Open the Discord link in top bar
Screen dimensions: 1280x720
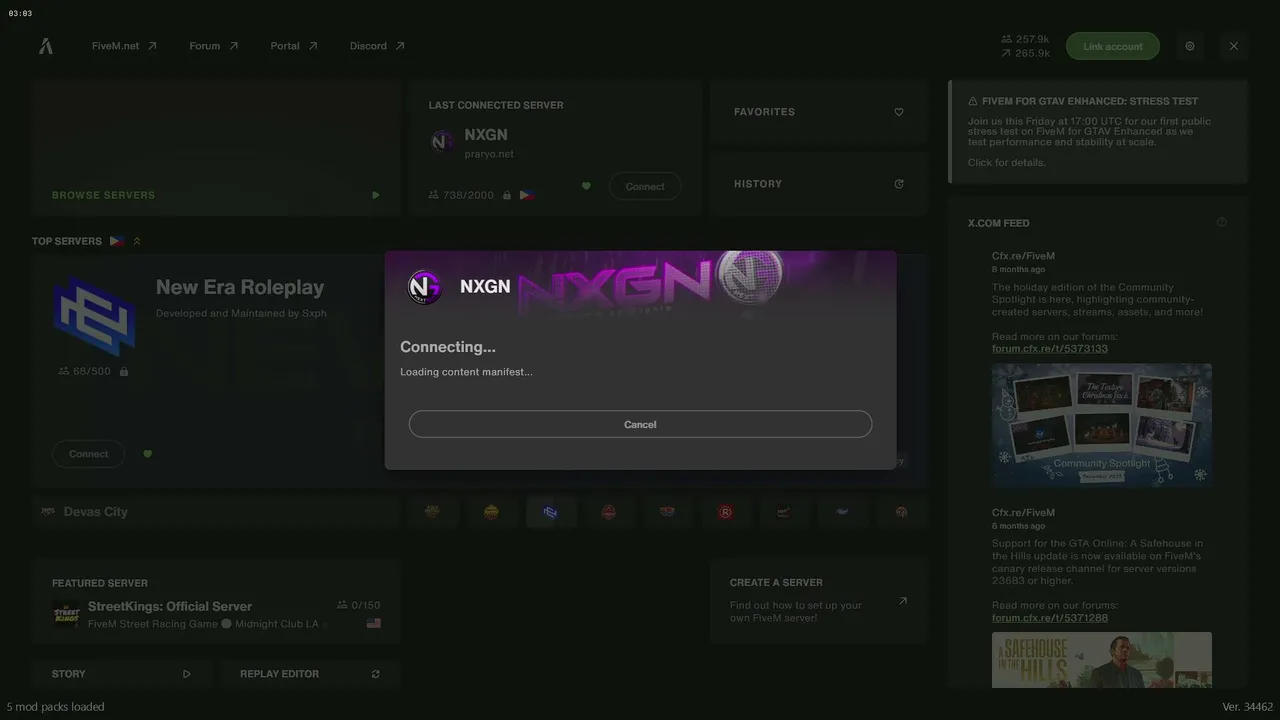[377, 46]
